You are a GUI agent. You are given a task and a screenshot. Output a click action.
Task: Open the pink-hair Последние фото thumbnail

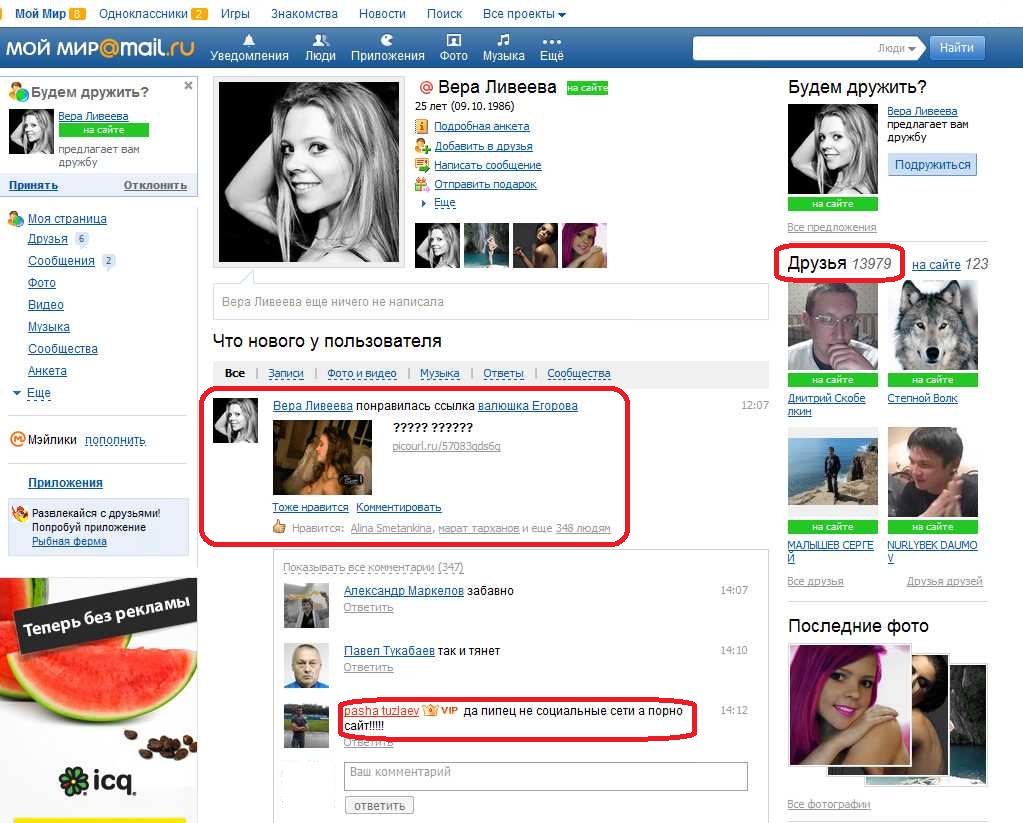click(x=849, y=704)
